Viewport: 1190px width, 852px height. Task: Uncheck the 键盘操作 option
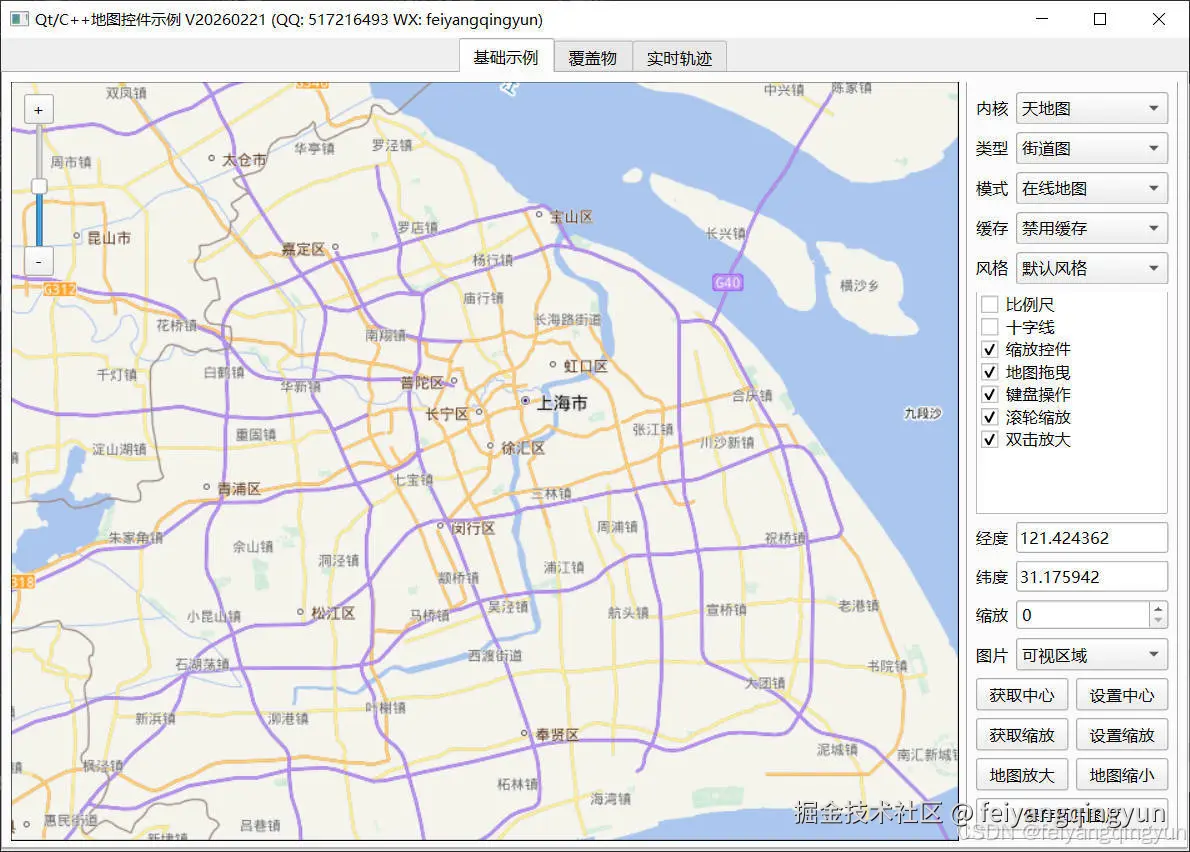click(990, 395)
